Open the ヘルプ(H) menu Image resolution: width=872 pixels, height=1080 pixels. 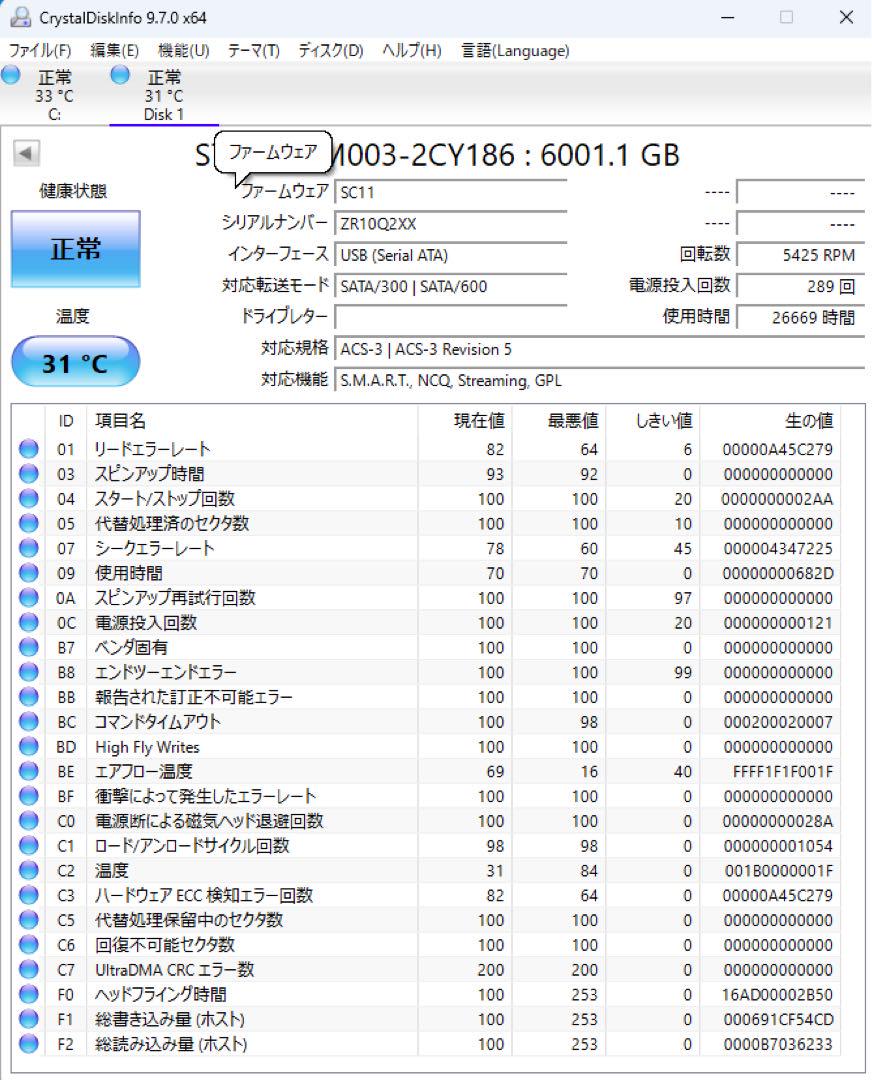(412, 50)
